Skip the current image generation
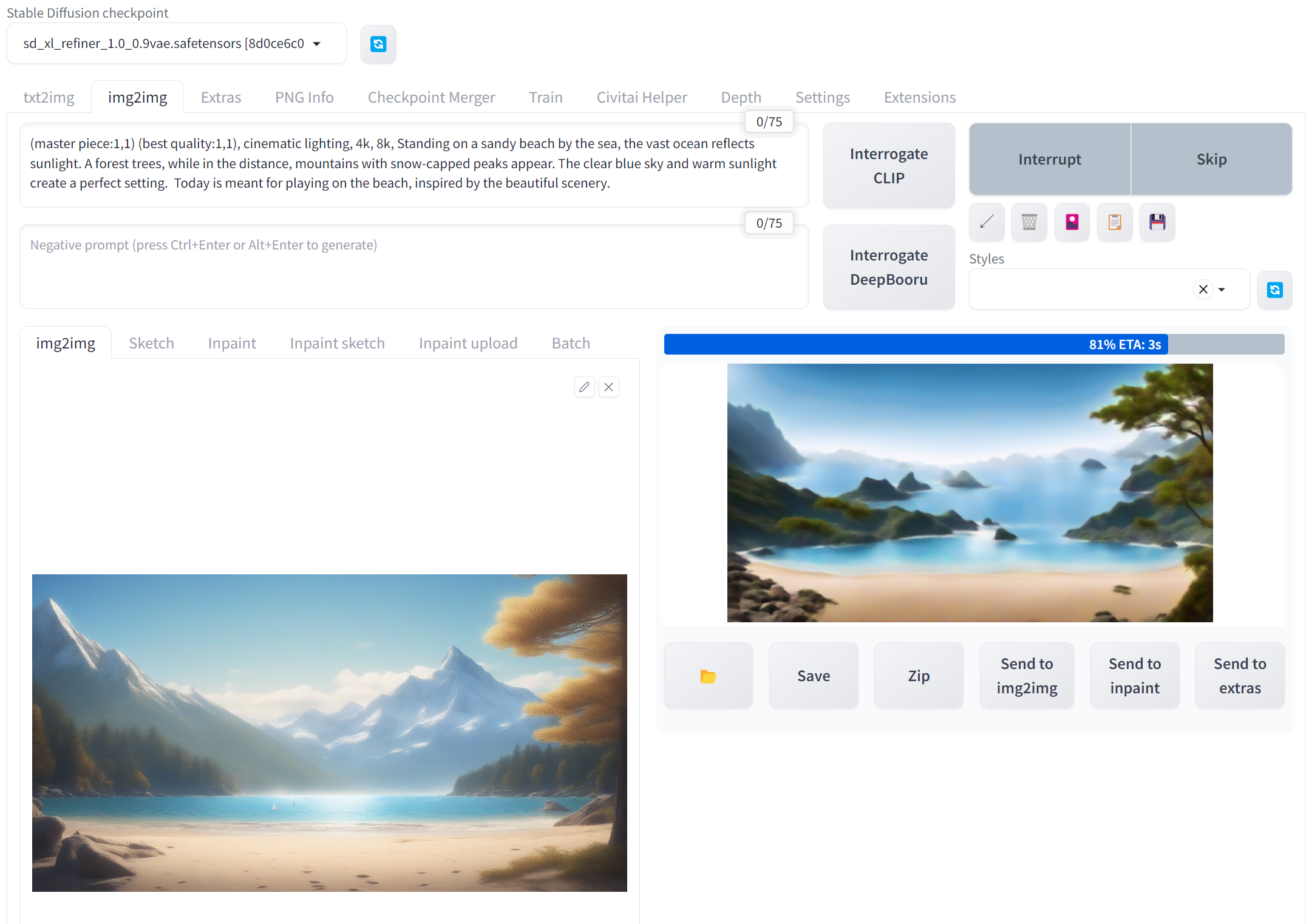Image resolution: width=1309 pixels, height=924 pixels. click(x=1212, y=159)
